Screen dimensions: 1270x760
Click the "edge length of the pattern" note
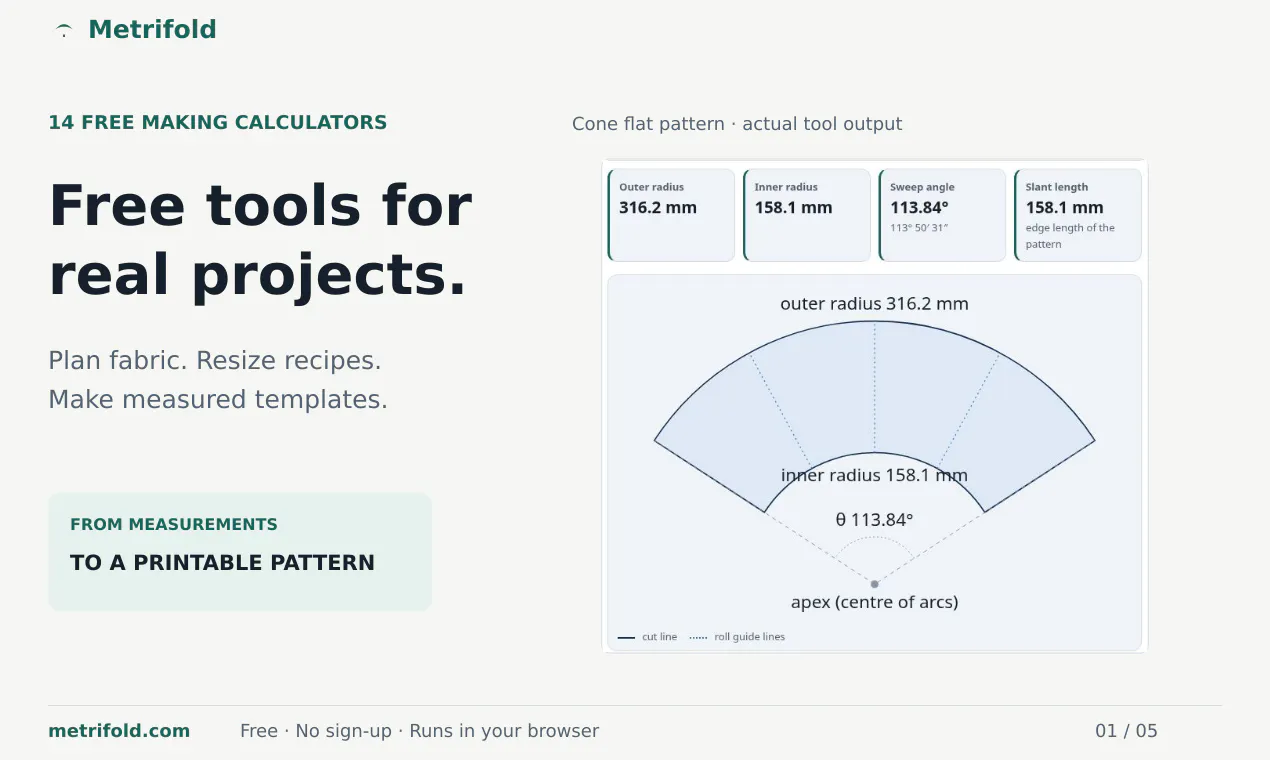[x=1070, y=236]
